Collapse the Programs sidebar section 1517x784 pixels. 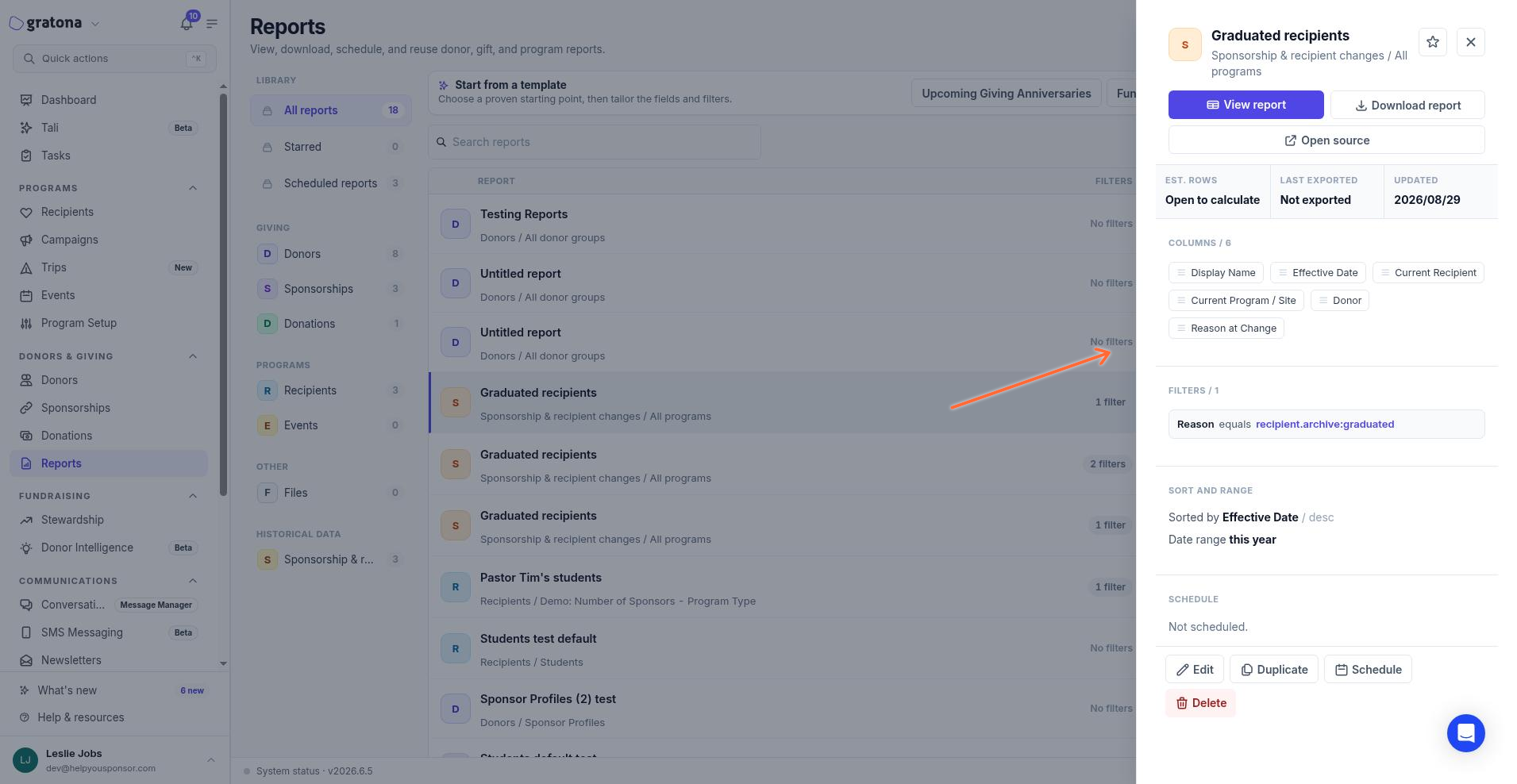193,188
